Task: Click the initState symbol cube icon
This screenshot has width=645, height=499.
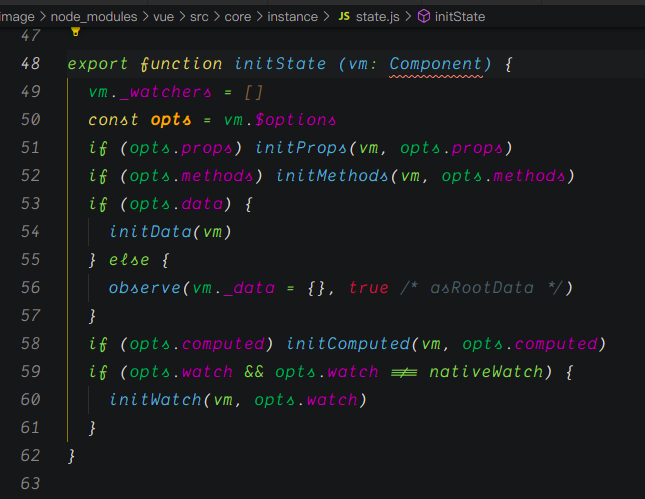Action: (424, 16)
